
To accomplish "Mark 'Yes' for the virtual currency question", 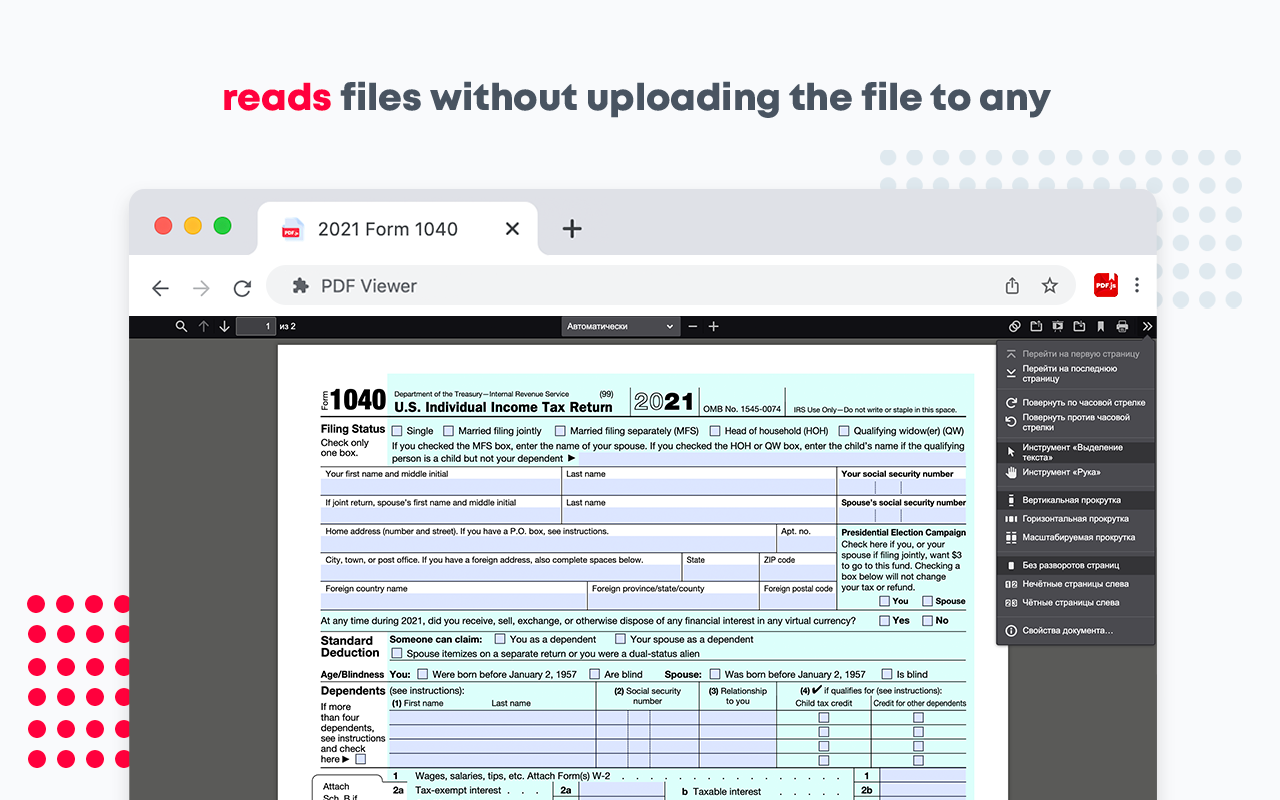I will pos(884,620).
